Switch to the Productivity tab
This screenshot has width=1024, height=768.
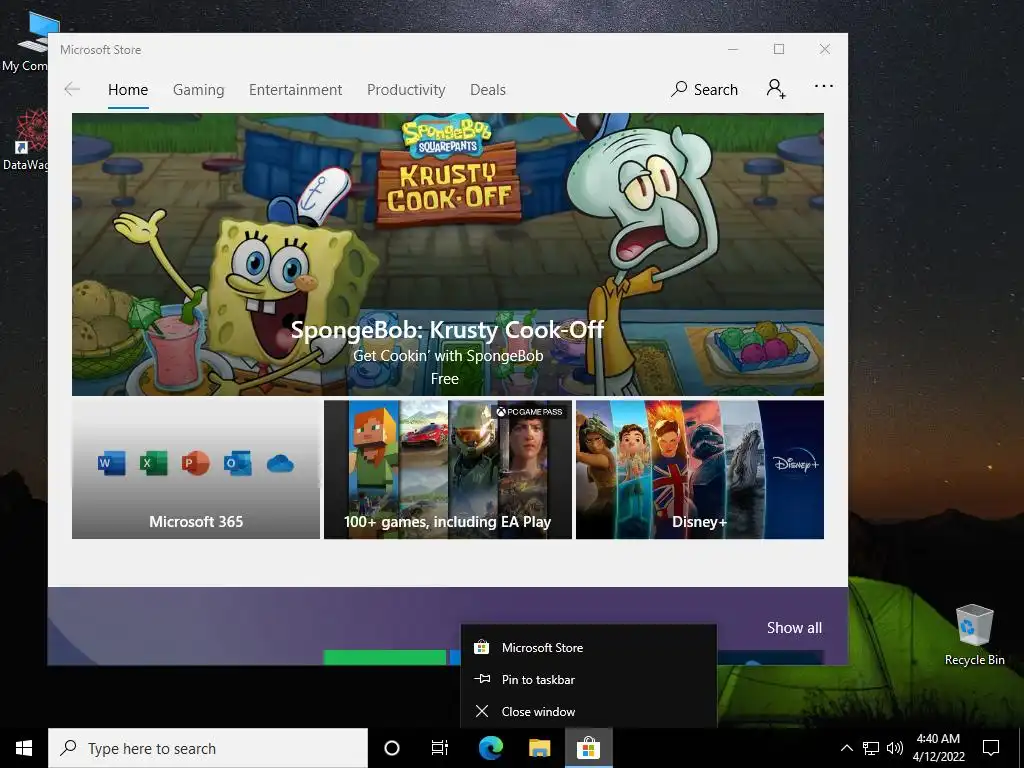click(x=406, y=89)
